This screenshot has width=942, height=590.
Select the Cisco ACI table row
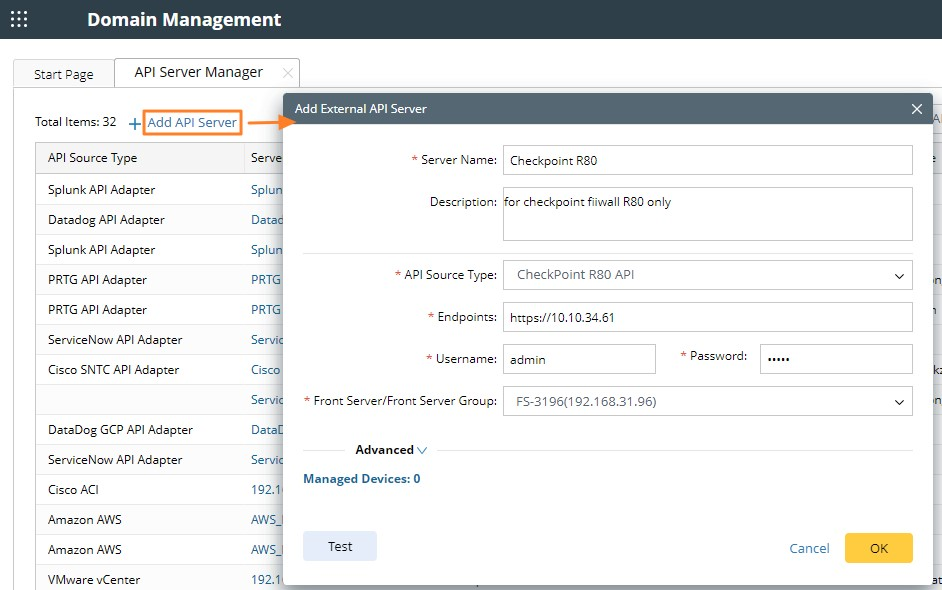140,490
